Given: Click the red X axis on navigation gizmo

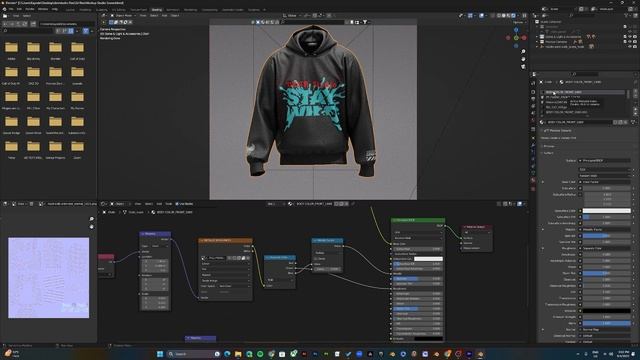Looking at the screenshot, I should 524,38.
